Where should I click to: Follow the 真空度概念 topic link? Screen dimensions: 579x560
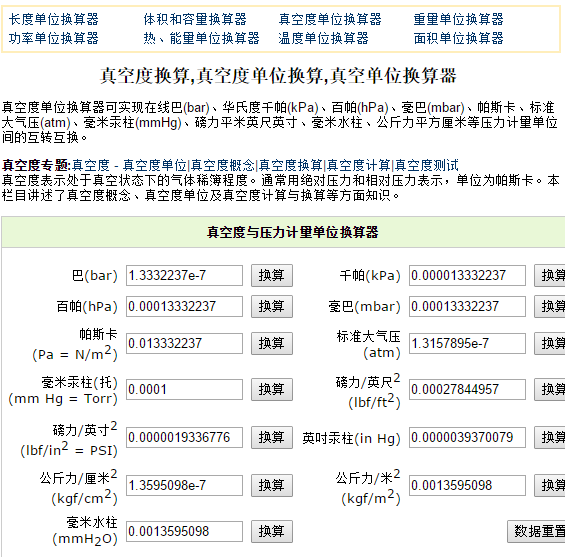(x=223, y=165)
